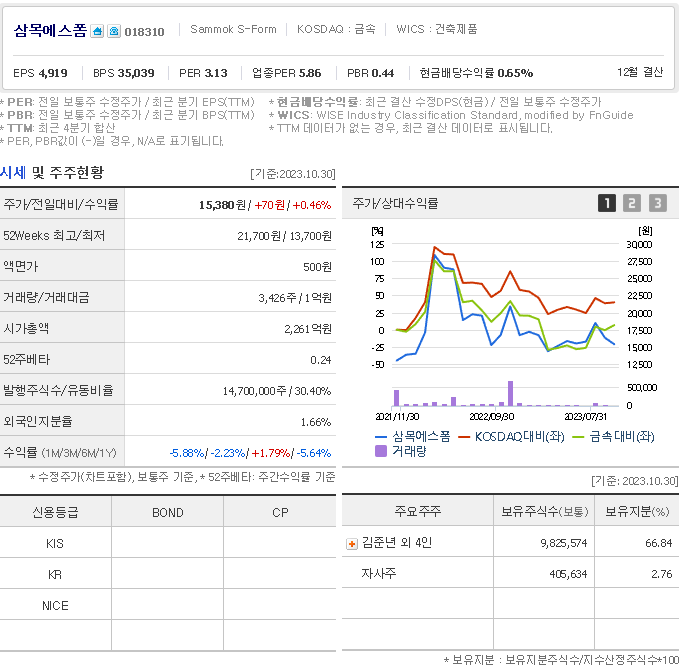This screenshot has height=671, width=685.
Task: Click the volume bar chart
Action: (505, 394)
